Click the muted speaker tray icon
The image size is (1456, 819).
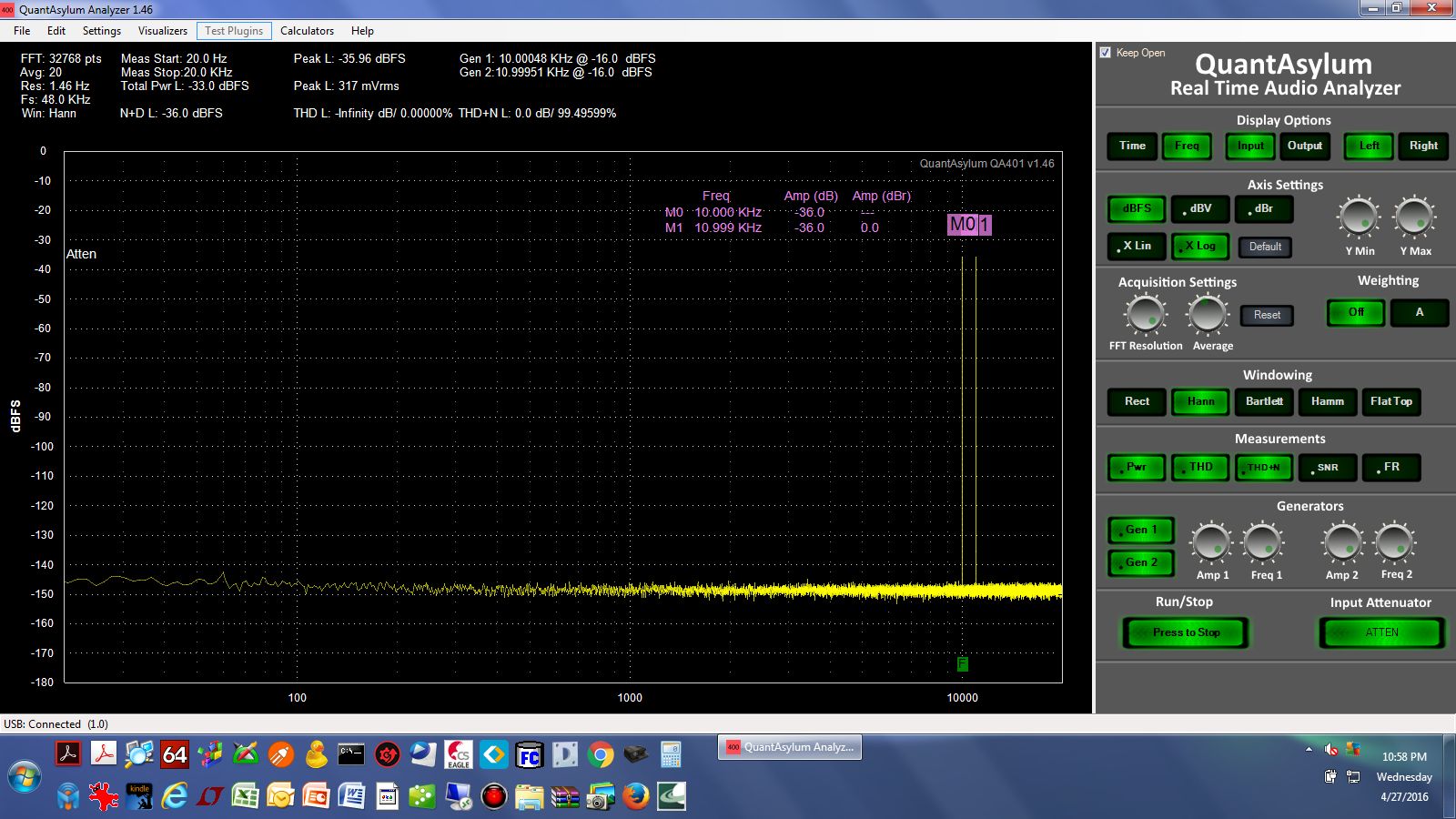1330,750
